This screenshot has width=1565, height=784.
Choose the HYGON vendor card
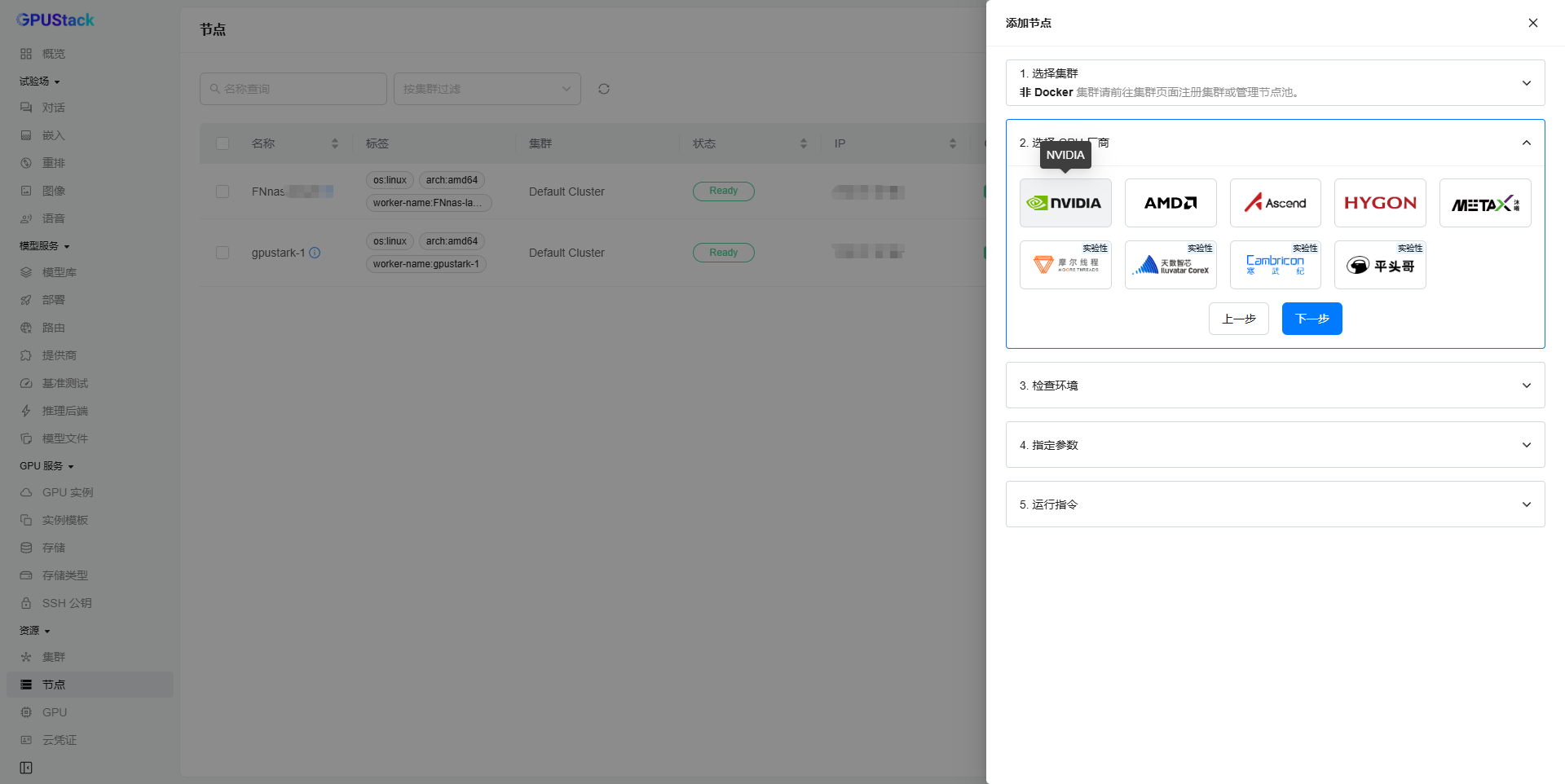(x=1380, y=203)
